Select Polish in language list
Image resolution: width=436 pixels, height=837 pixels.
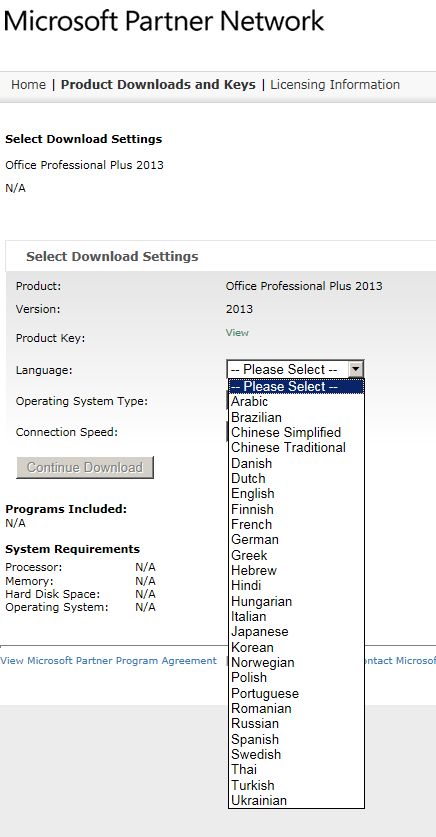(x=296, y=678)
